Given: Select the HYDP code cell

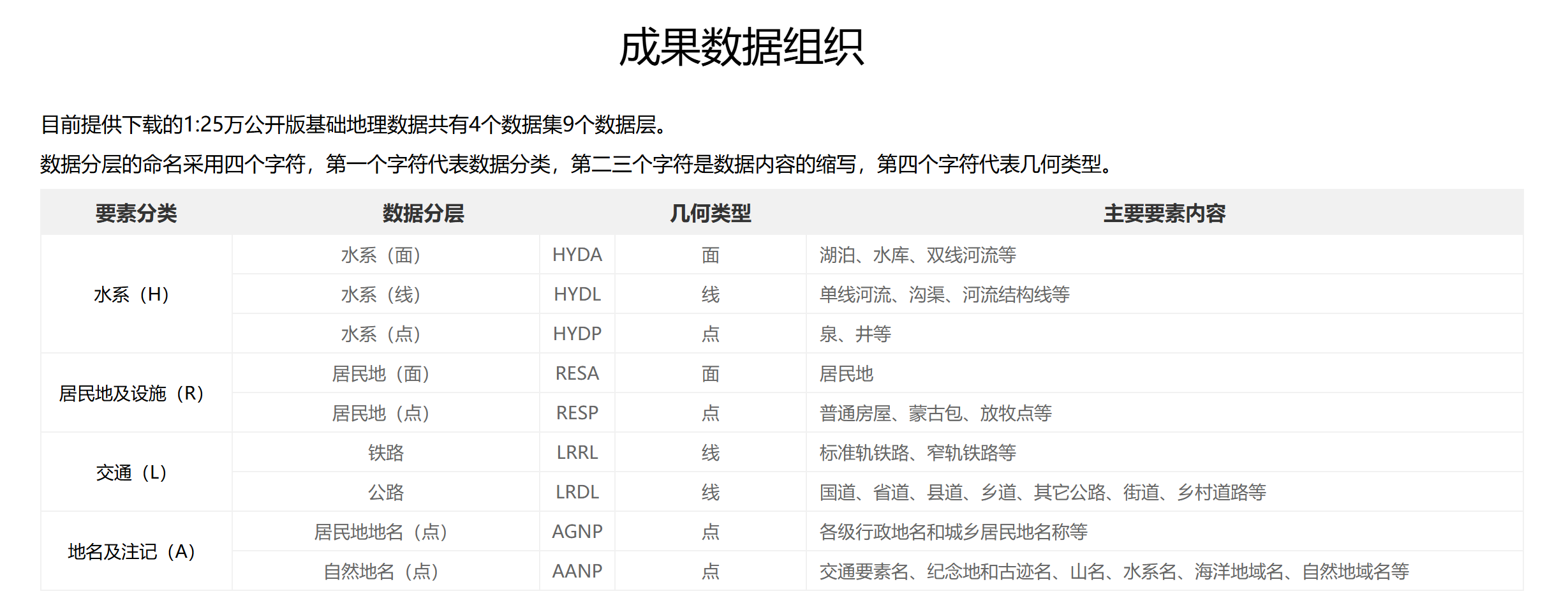Looking at the screenshot, I should 577,334.
